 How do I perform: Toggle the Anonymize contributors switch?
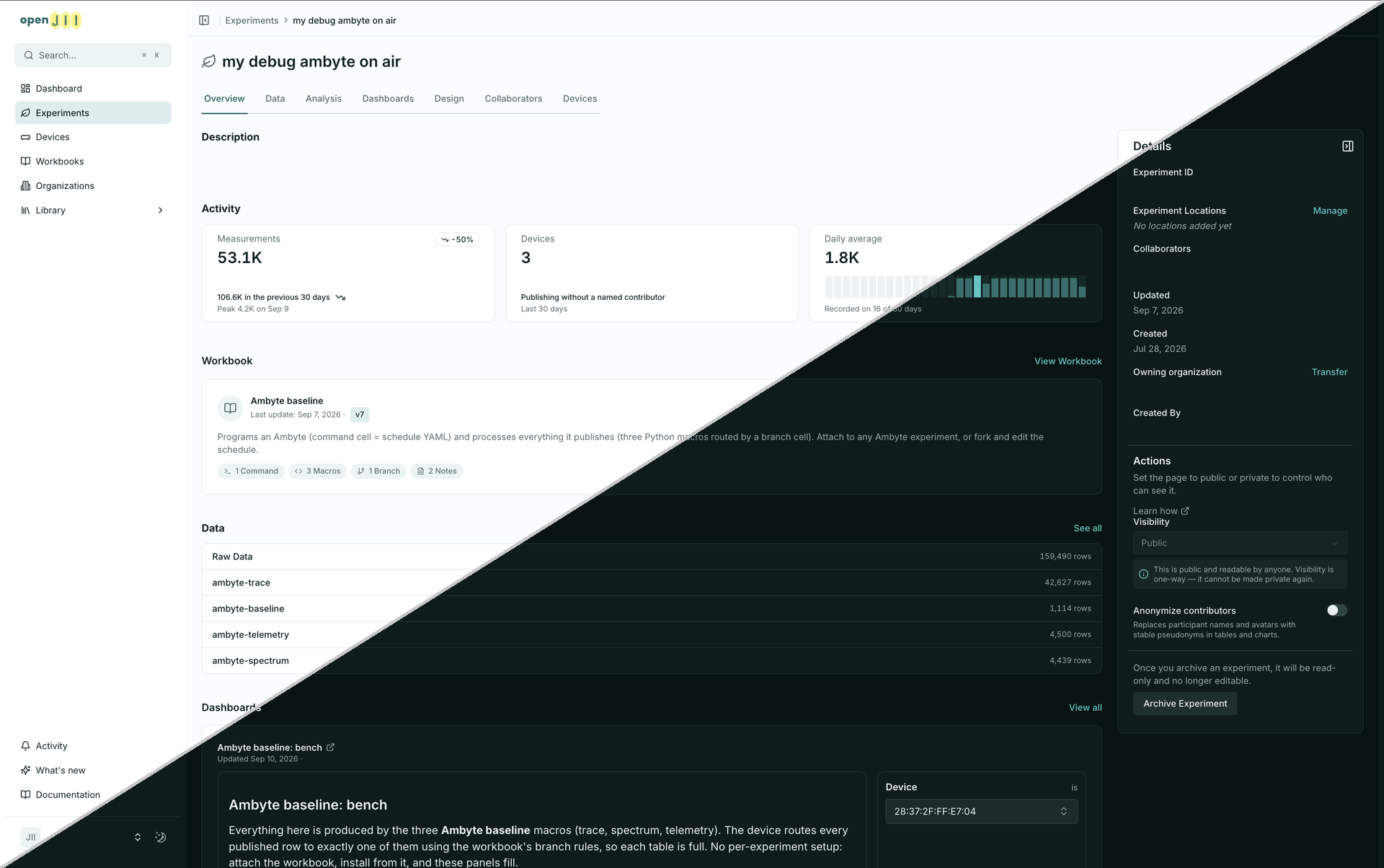tap(1336, 611)
